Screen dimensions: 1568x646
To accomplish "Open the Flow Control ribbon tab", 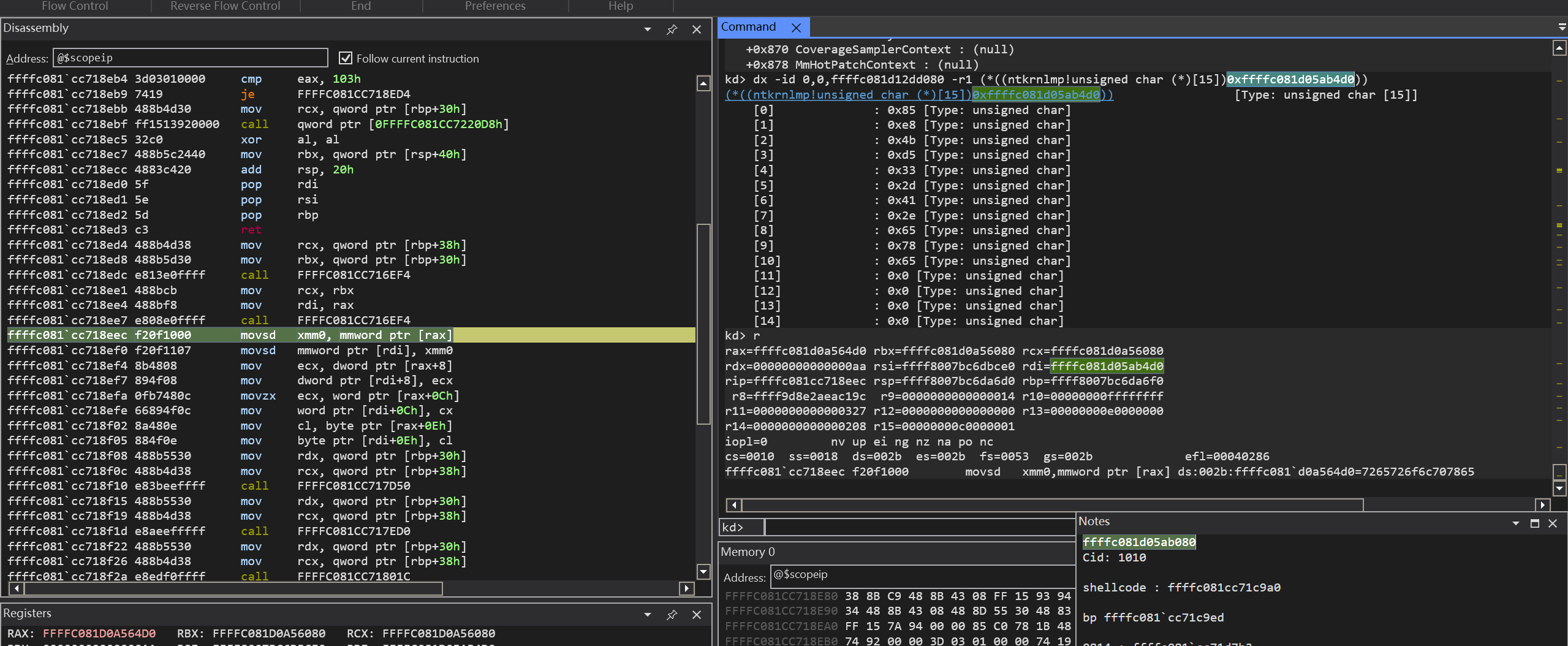I will [x=75, y=6].
